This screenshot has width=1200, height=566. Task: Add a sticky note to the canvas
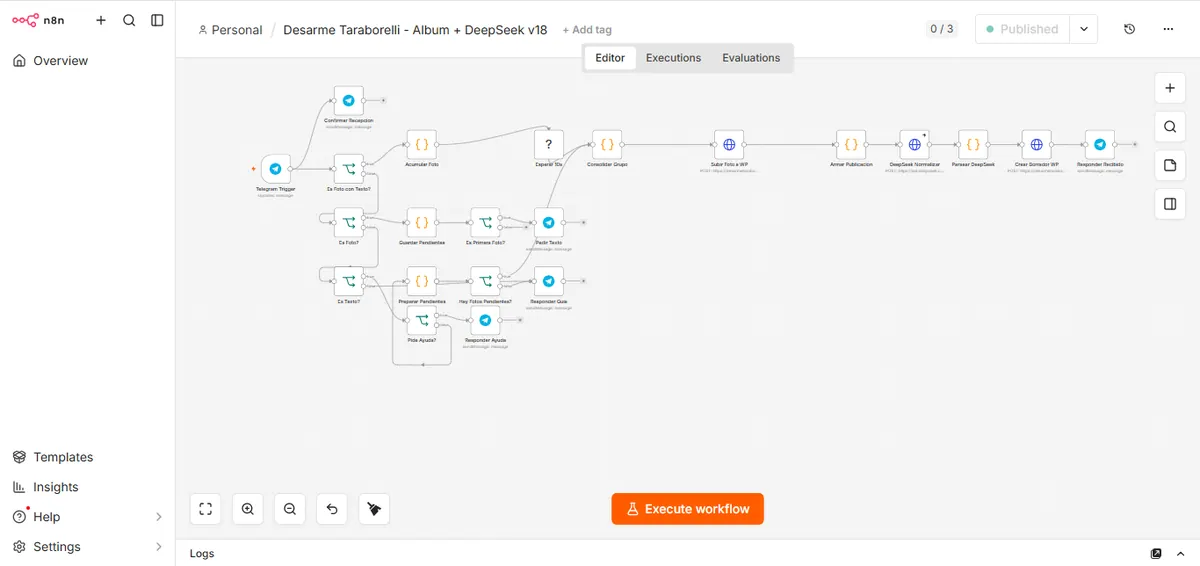point(1169,165)
